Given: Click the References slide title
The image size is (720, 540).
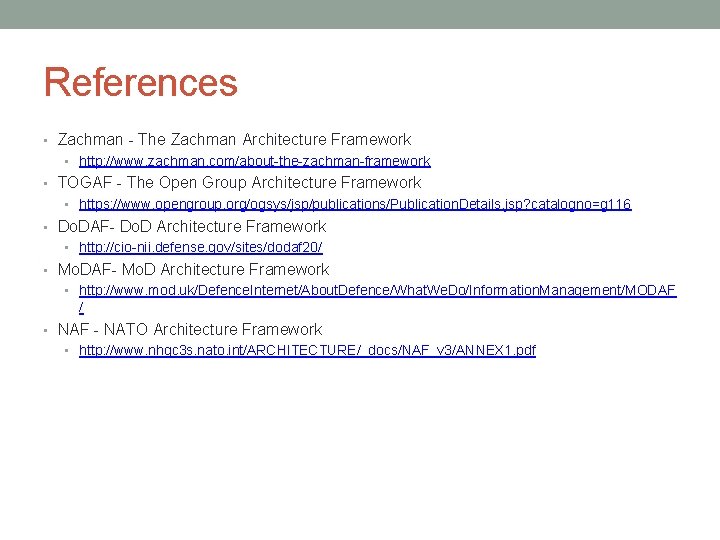Looking at the screenshot, I should tap(141, 82).
